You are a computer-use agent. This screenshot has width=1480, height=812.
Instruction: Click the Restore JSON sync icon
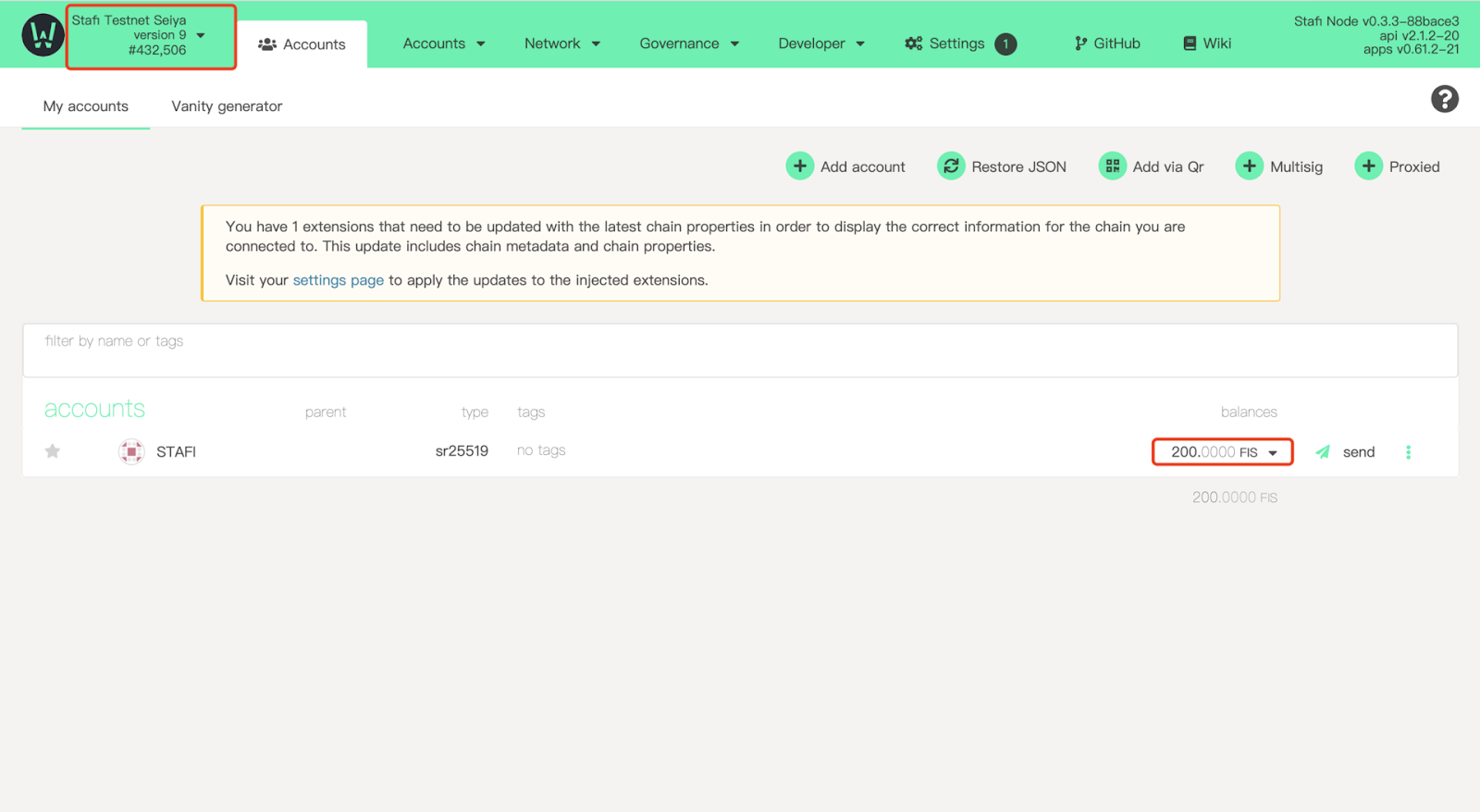pyautogui.click(x=951, y=166)
